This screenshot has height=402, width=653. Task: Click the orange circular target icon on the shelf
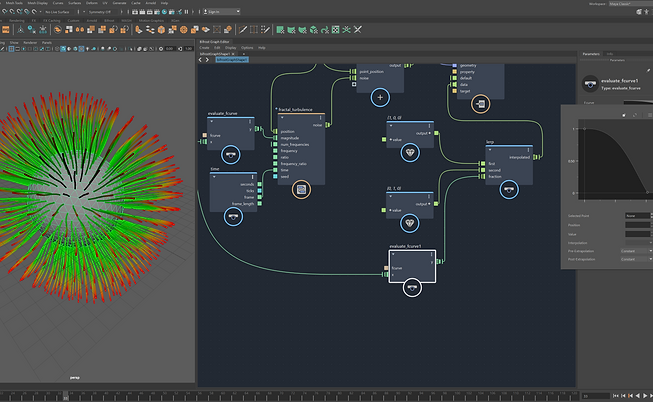183,30
